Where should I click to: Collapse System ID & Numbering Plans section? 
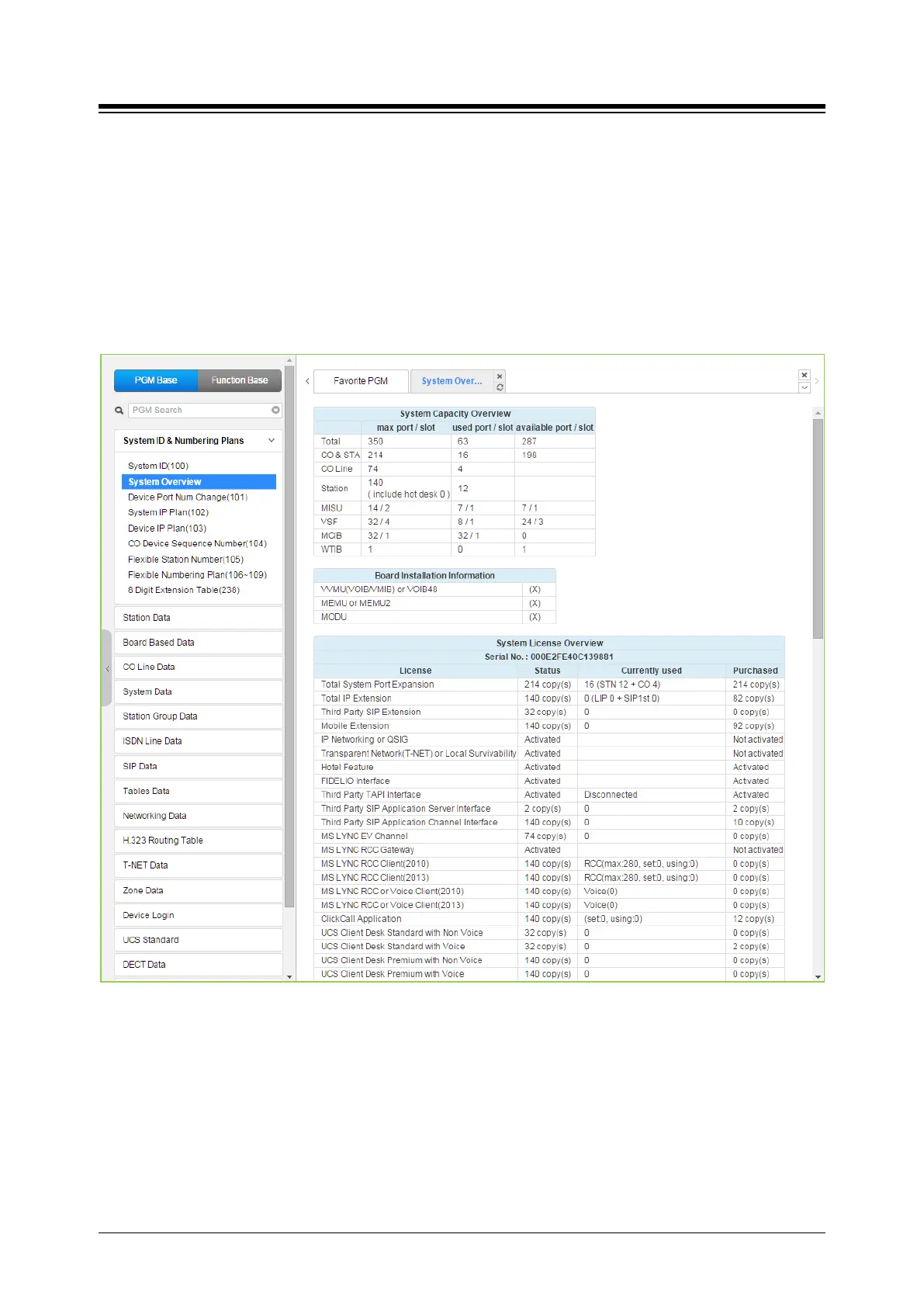coord(272,441)
